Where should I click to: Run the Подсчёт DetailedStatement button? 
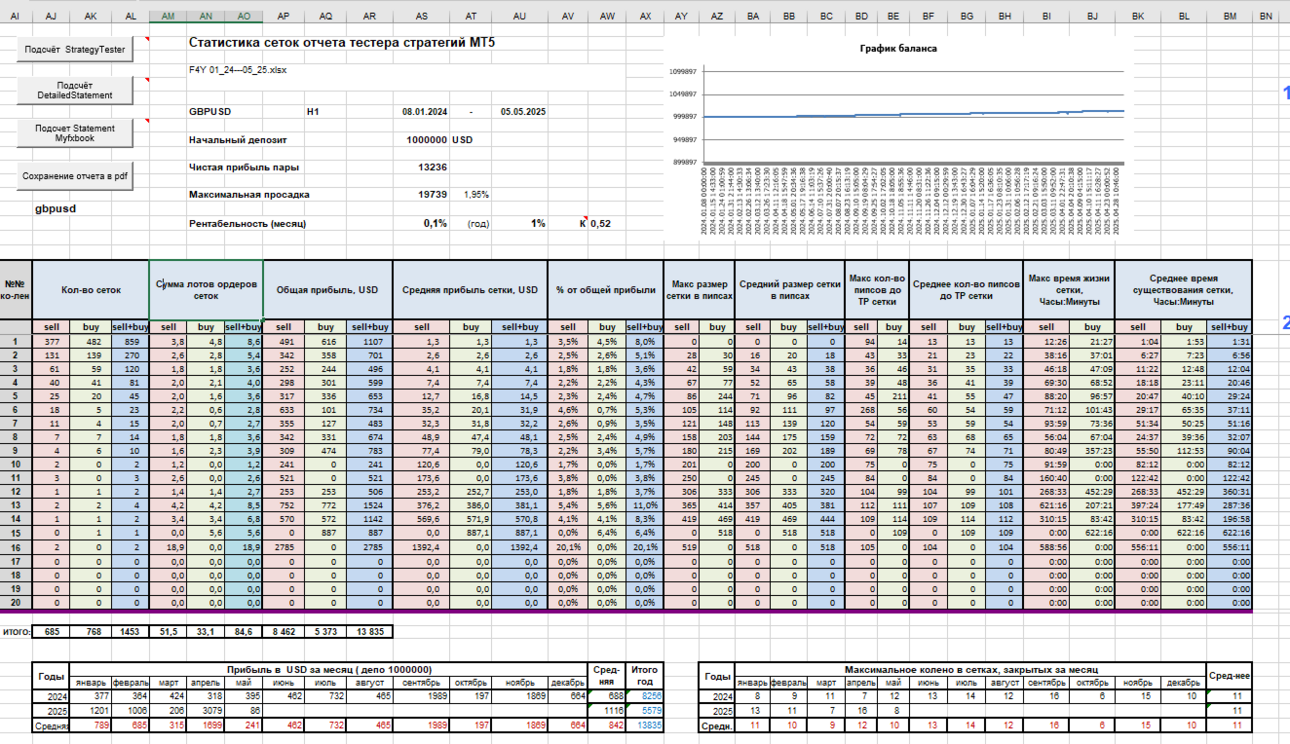coord(76,90)
